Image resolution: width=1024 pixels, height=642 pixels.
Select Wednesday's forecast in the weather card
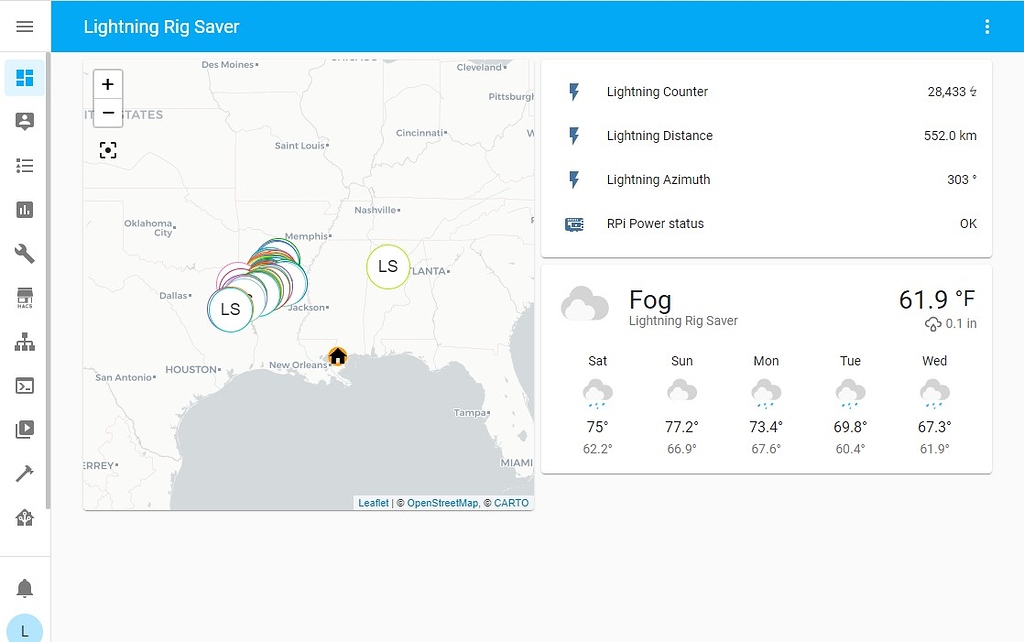click(933, 400)
